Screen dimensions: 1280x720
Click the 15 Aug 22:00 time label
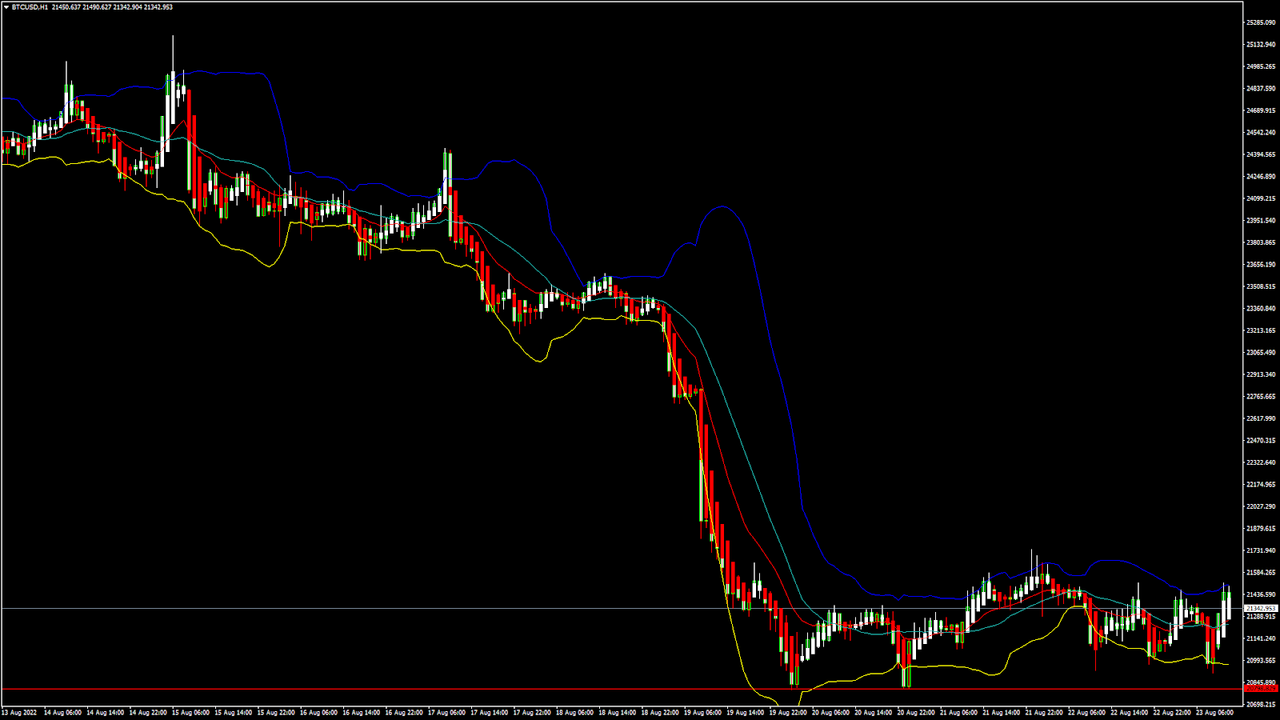(276, 713)
